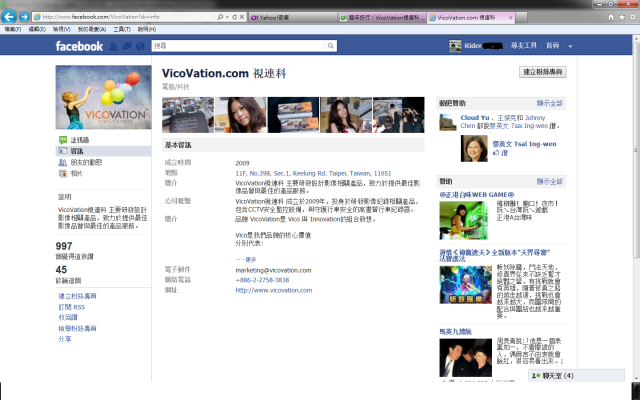Click the first 顯示全部 link in the right column
The height and width of the screenshot is (400, 640).
pos(549,103)
